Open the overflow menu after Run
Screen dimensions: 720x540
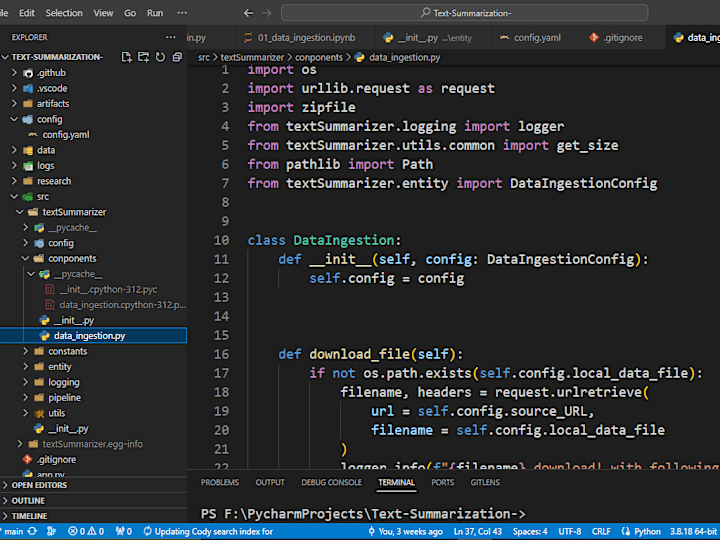tap(182, 13)
